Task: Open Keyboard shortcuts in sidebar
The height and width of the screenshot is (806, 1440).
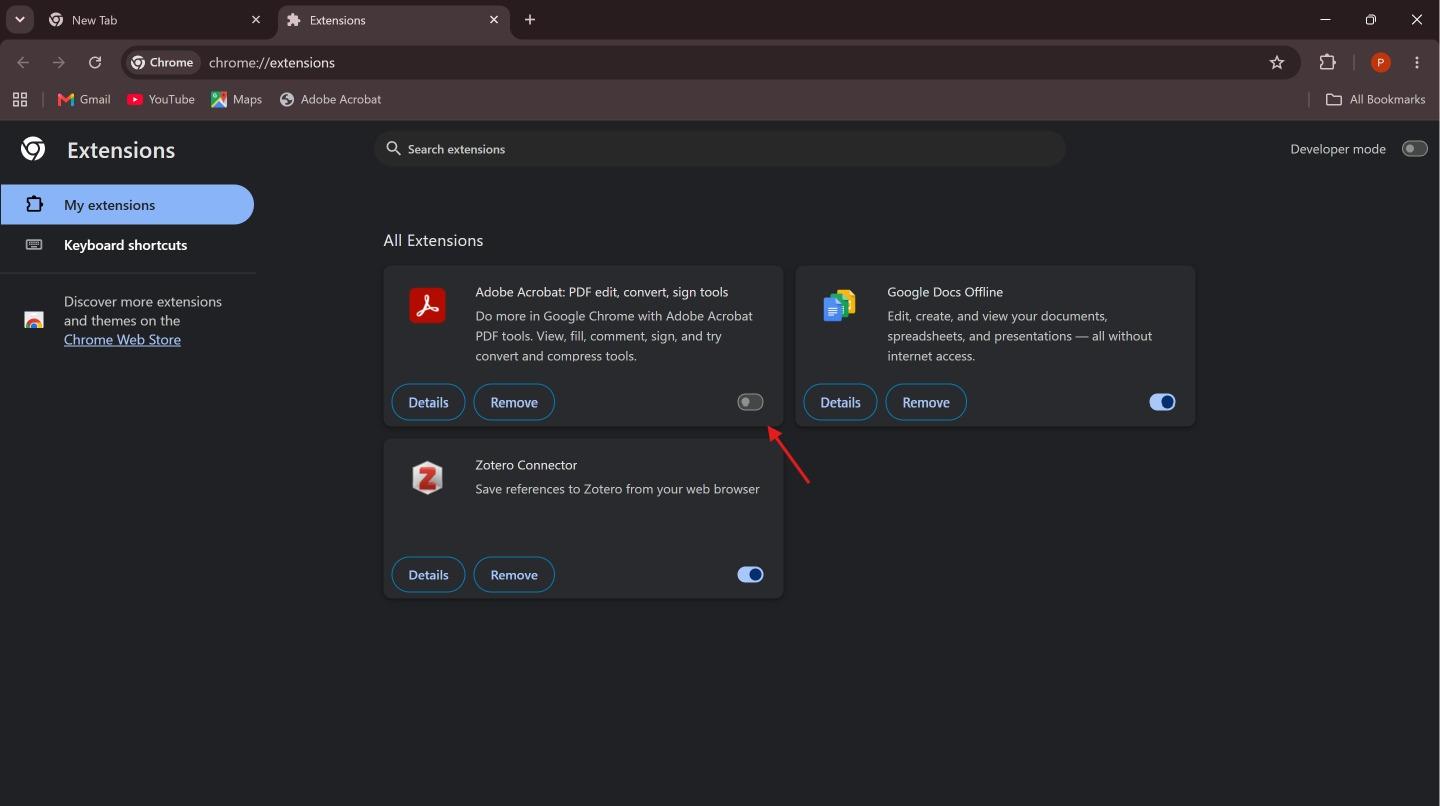Action: (x=127, y=245)
